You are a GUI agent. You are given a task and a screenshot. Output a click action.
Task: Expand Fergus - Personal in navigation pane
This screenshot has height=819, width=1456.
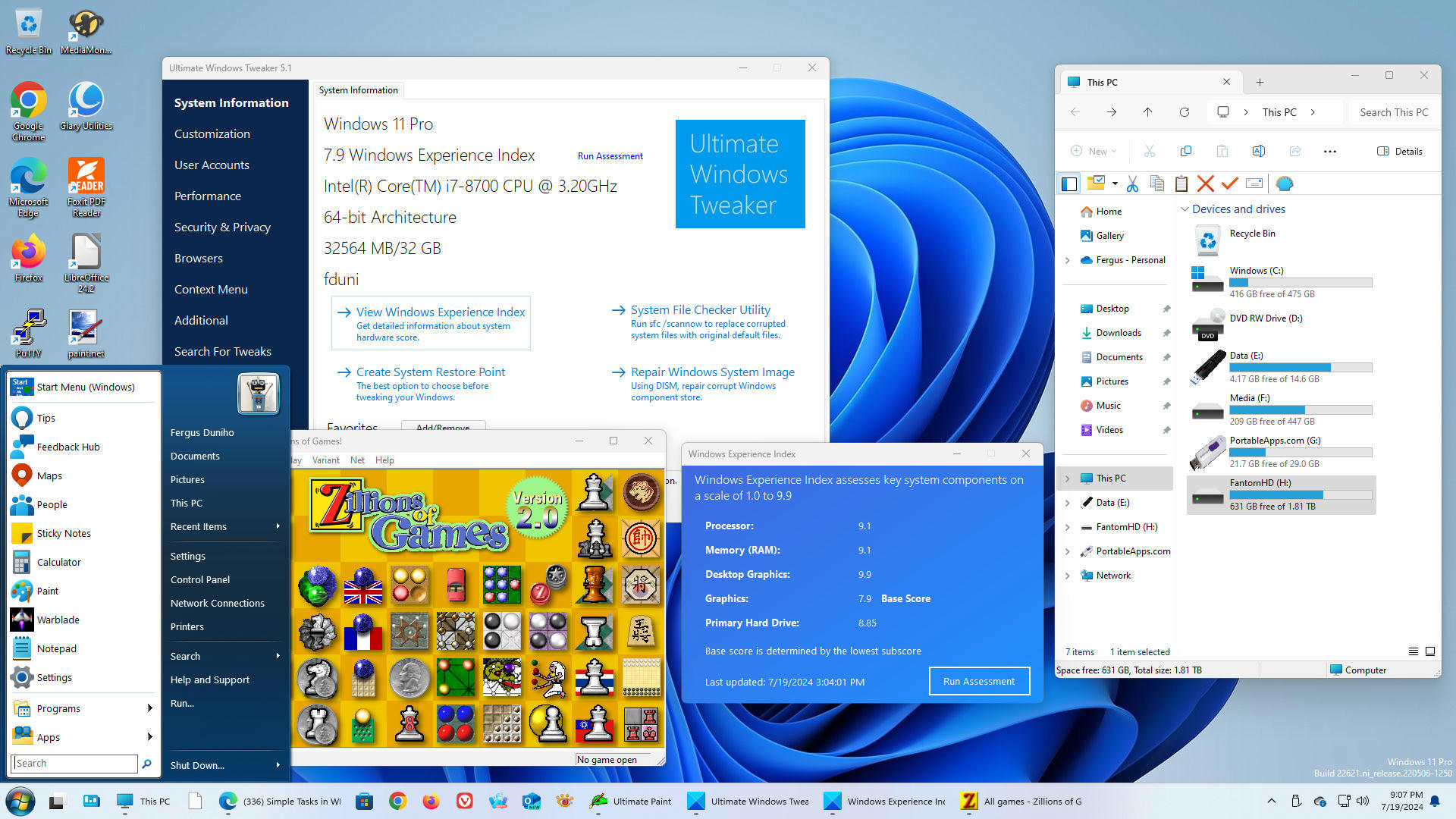pyautogui.click(x=1067, y=260)
